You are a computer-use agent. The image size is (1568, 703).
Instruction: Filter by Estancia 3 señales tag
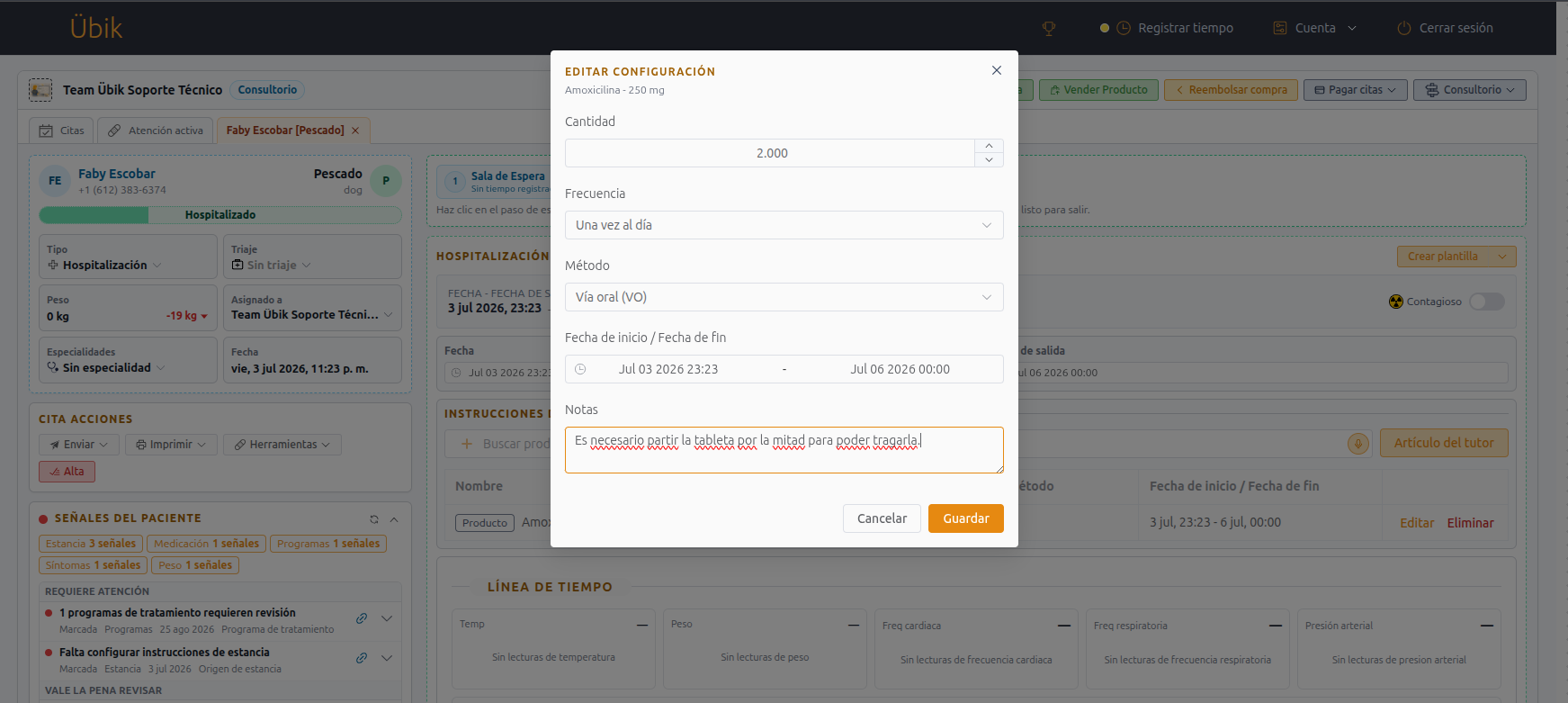91,544
